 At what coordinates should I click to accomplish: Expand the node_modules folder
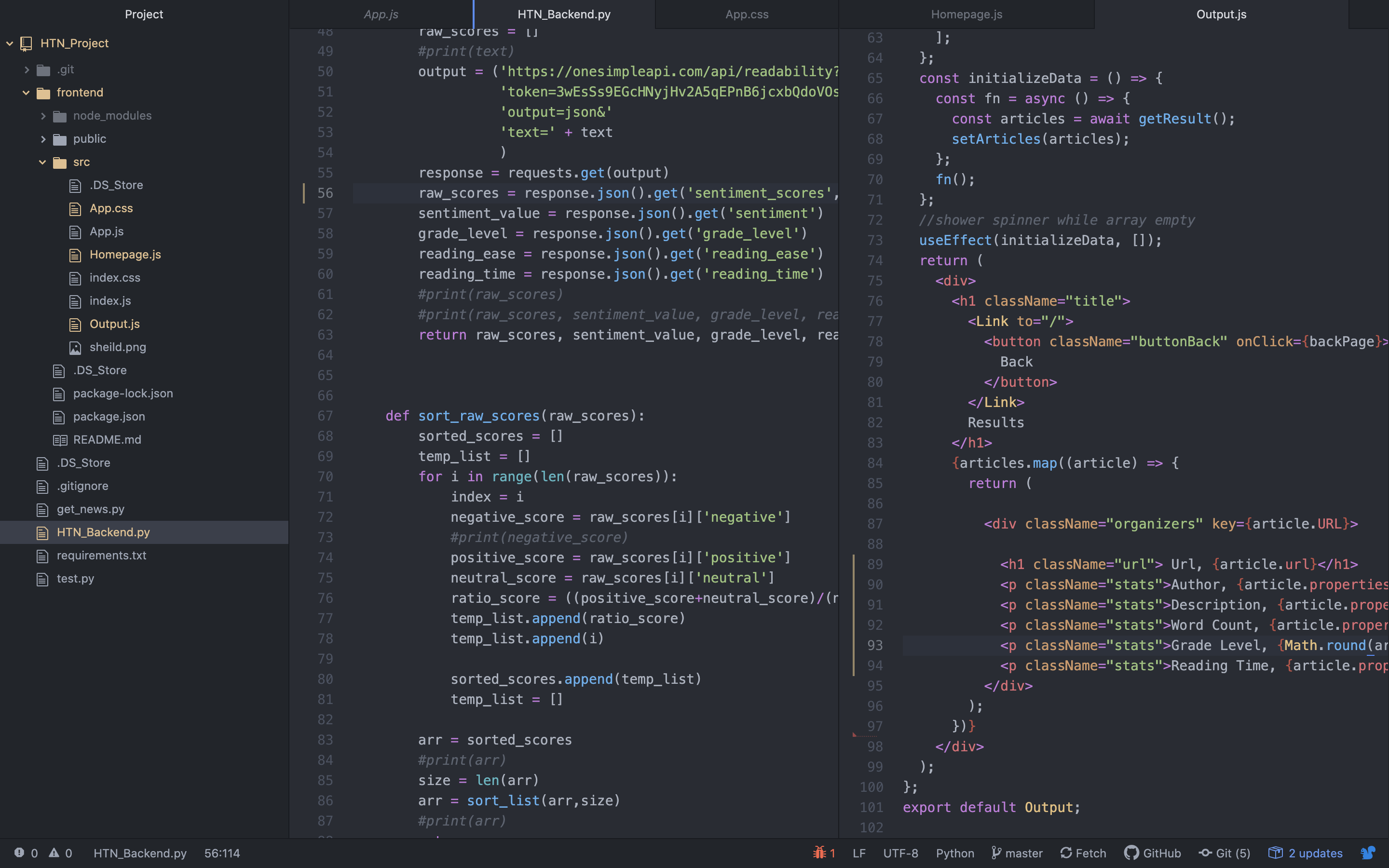(42, 116)
